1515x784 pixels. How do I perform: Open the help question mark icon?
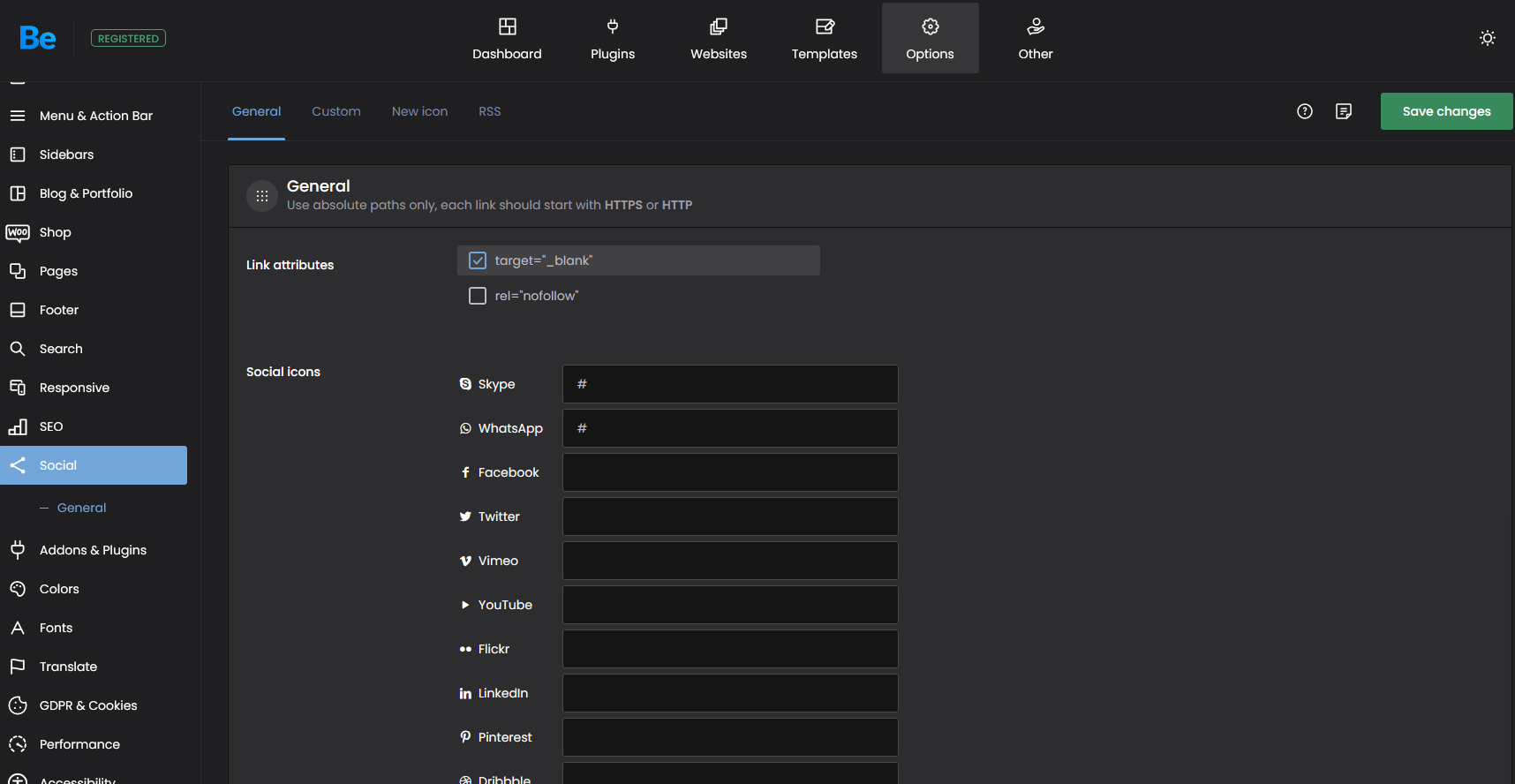click(1305, 111)
